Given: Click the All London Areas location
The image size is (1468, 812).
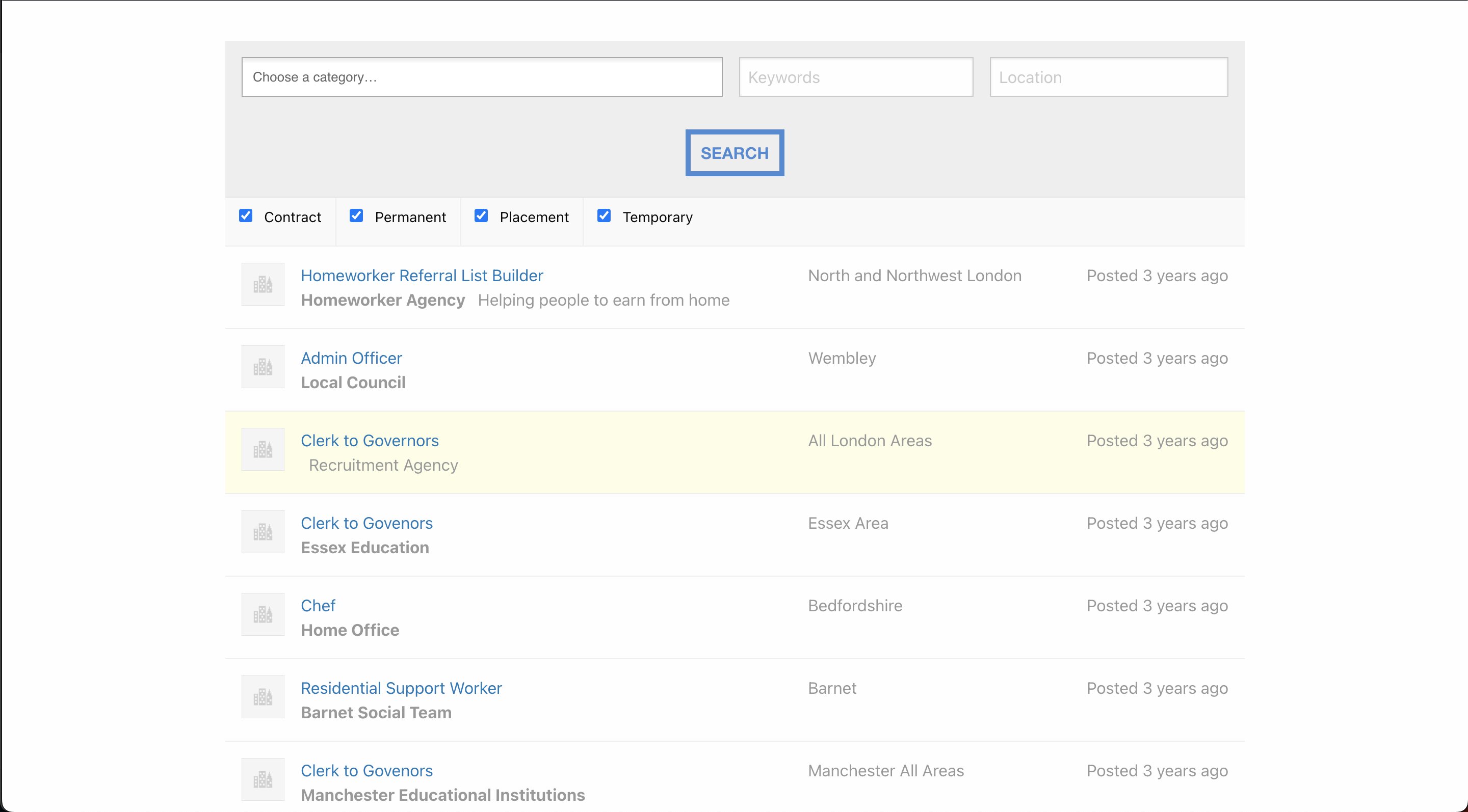Looking at the screenshot, I should (870, 441).
